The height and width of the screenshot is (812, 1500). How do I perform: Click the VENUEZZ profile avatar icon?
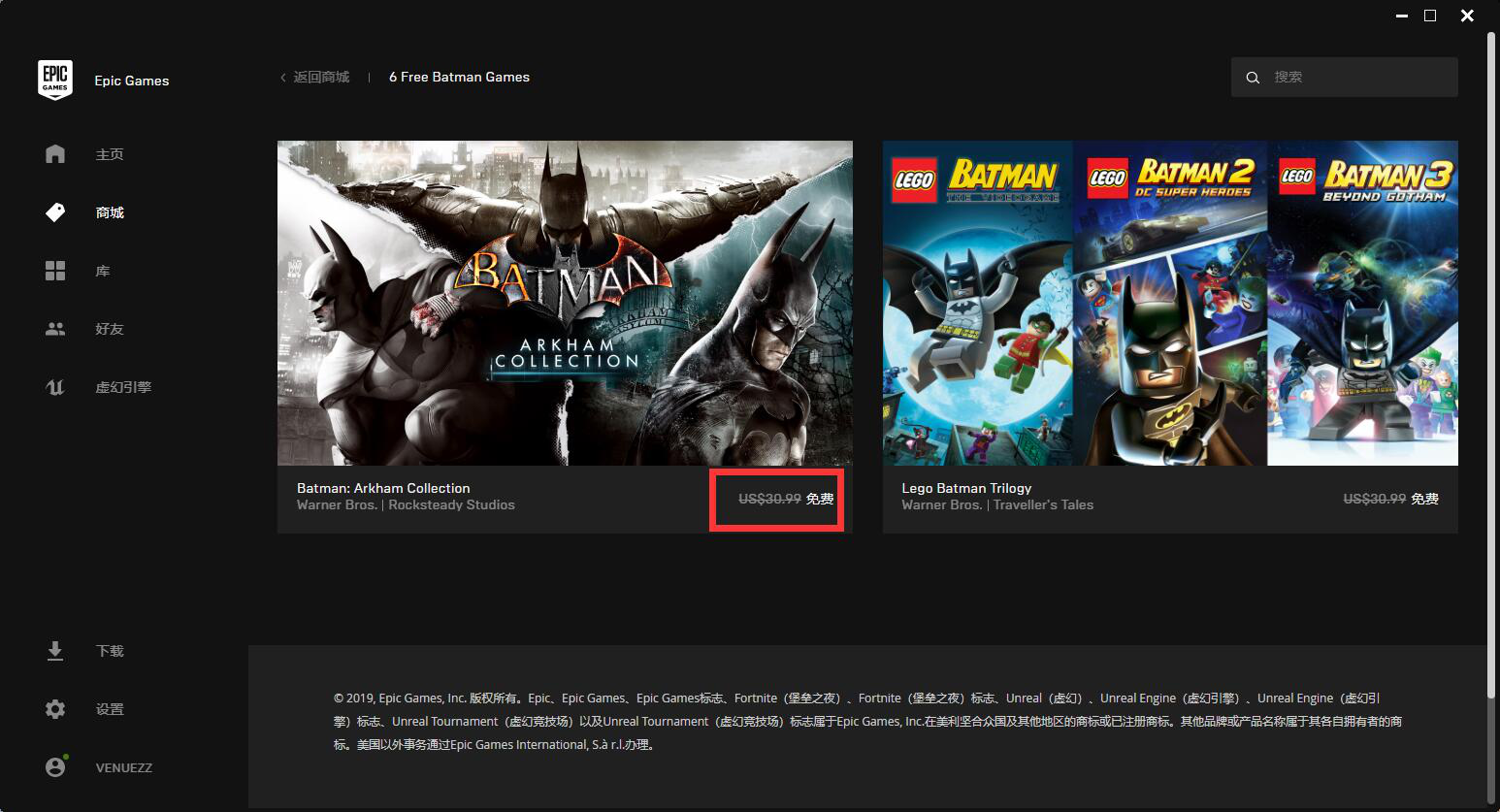[x=56, y=766]
